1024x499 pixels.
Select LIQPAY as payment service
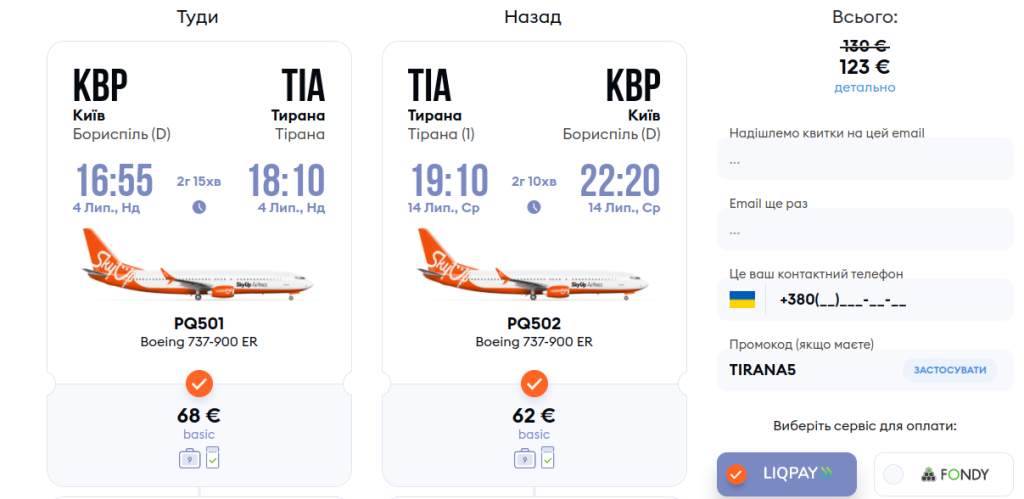(787, 474)
